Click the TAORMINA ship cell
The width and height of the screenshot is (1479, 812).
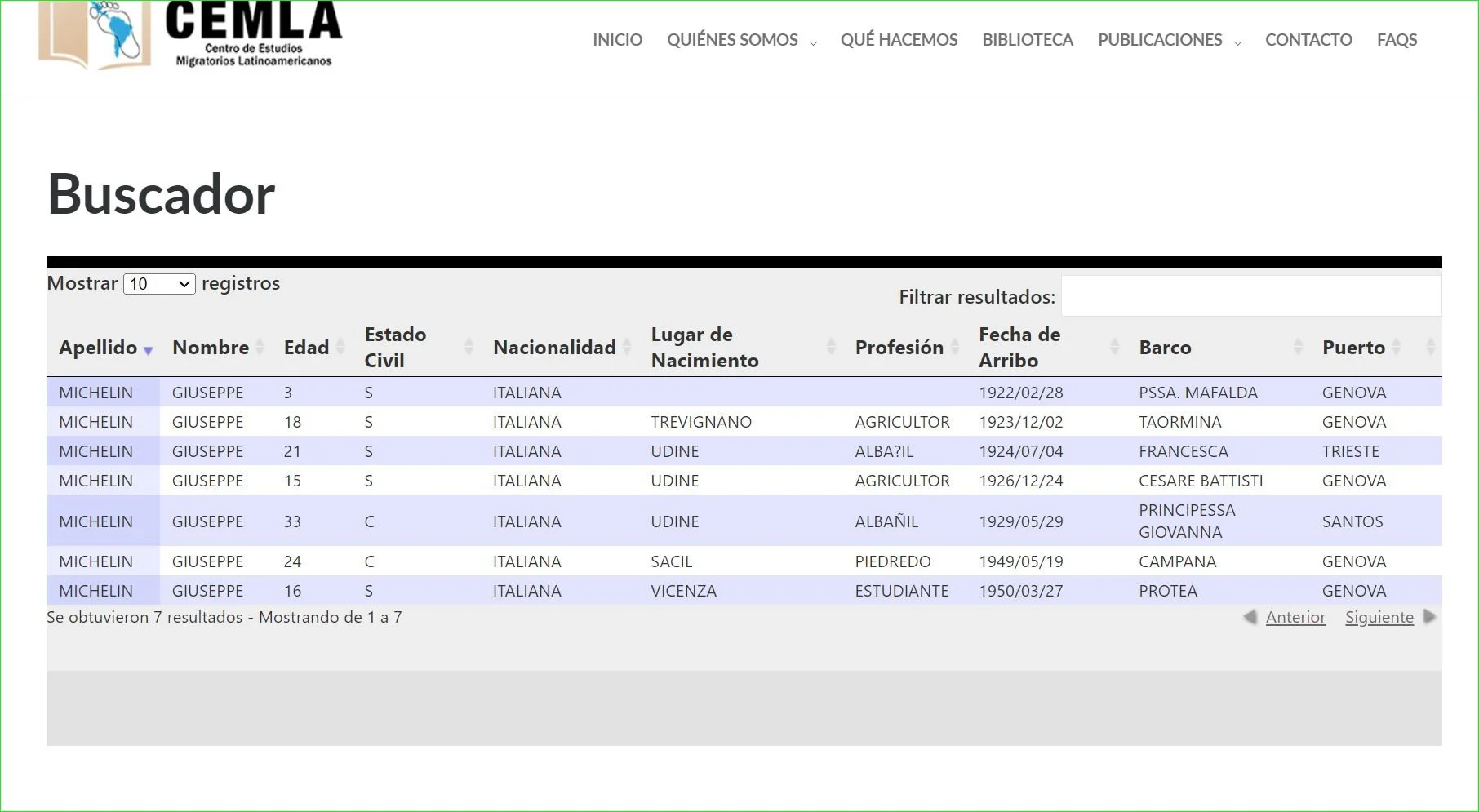(1180, 422)
